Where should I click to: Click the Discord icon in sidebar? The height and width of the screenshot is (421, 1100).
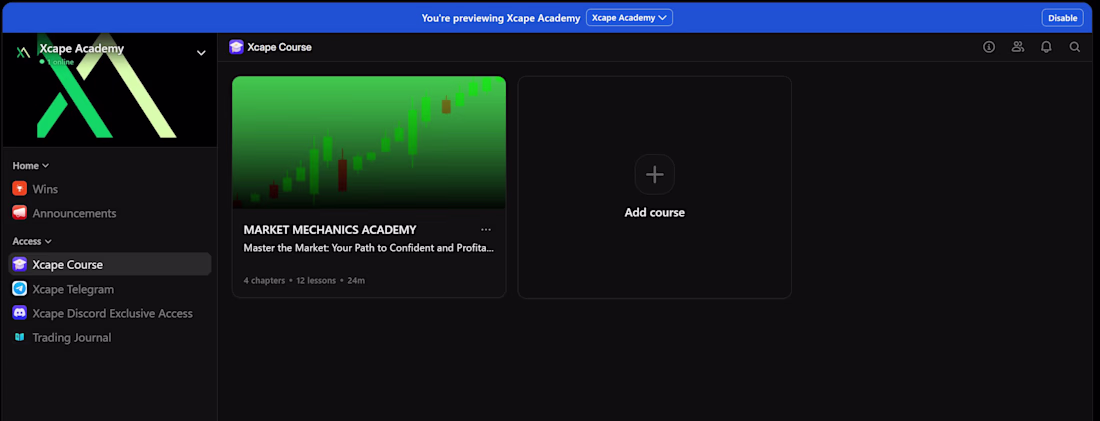20,313
